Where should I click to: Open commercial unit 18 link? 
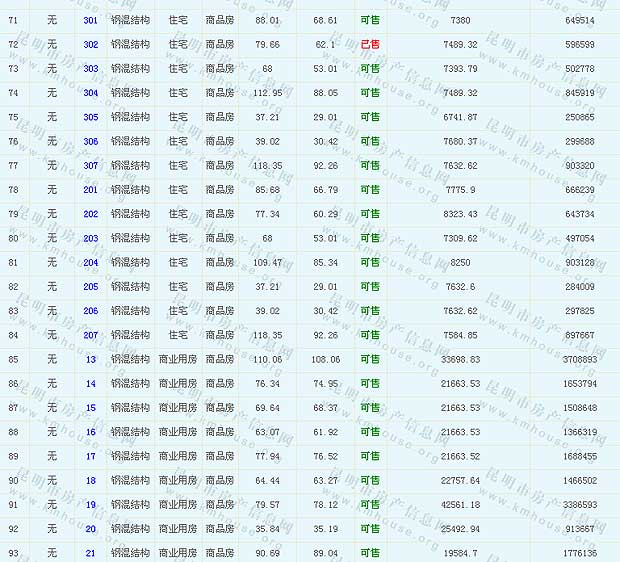(x=91, y=480)
